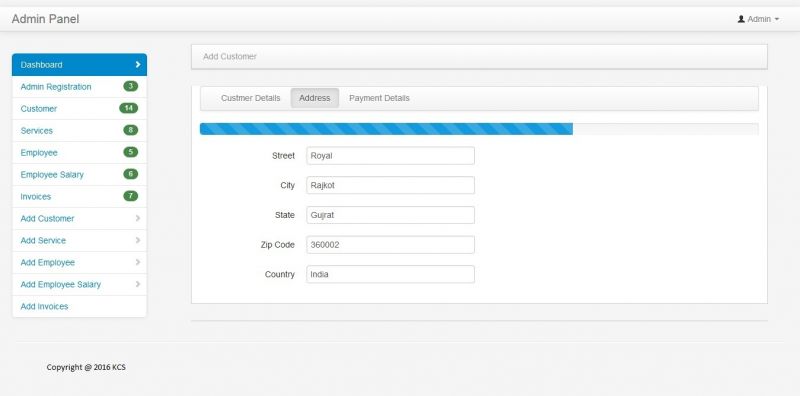Click the chevron beside Add Employee Salary

pos(138,284)
